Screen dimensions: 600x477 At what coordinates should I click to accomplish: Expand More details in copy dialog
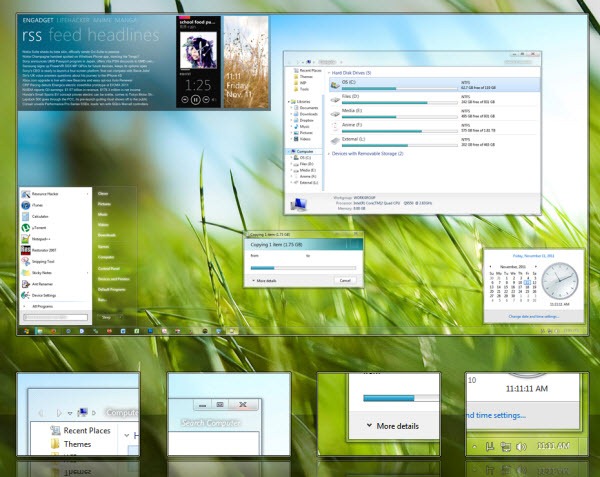click(264, 281)
